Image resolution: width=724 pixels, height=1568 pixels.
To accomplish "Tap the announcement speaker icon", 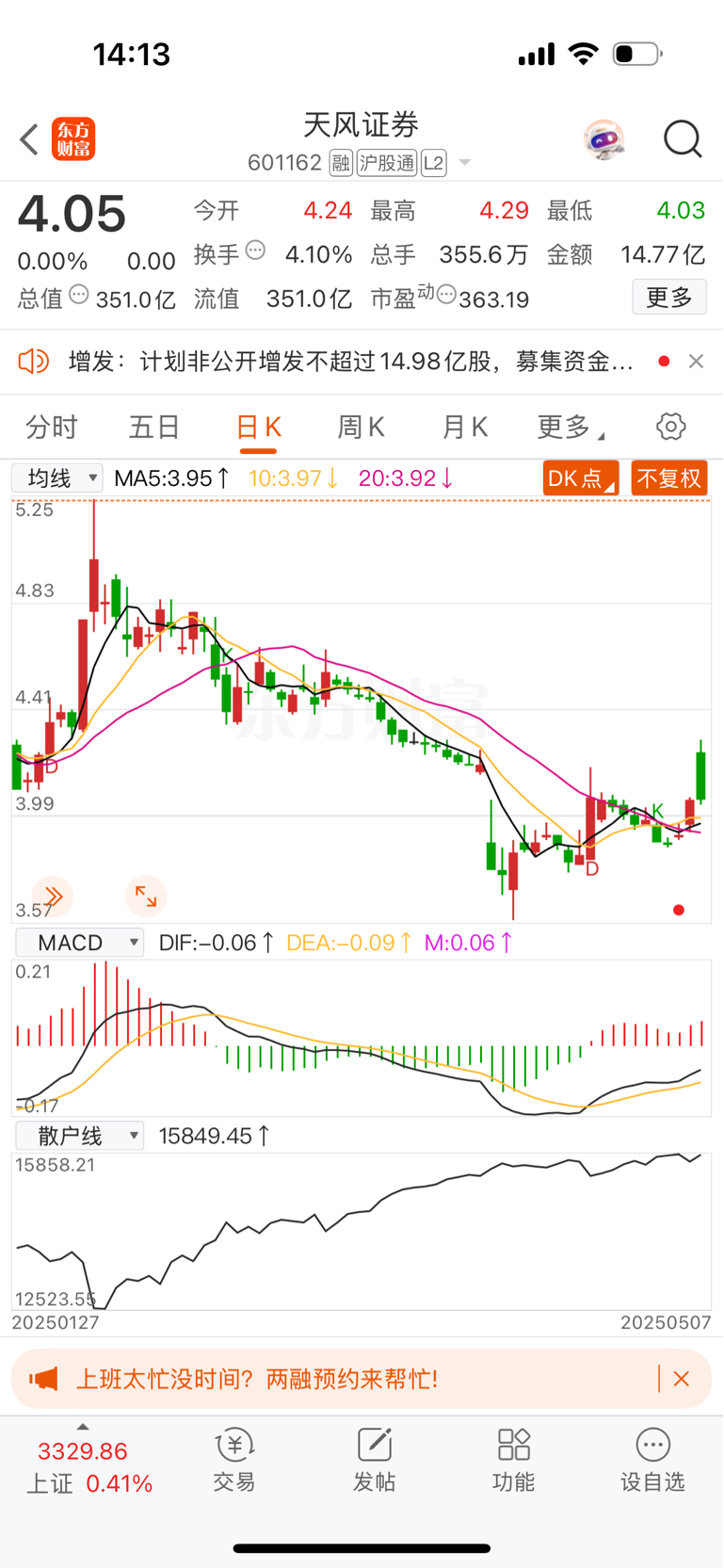I will [34, 361].
